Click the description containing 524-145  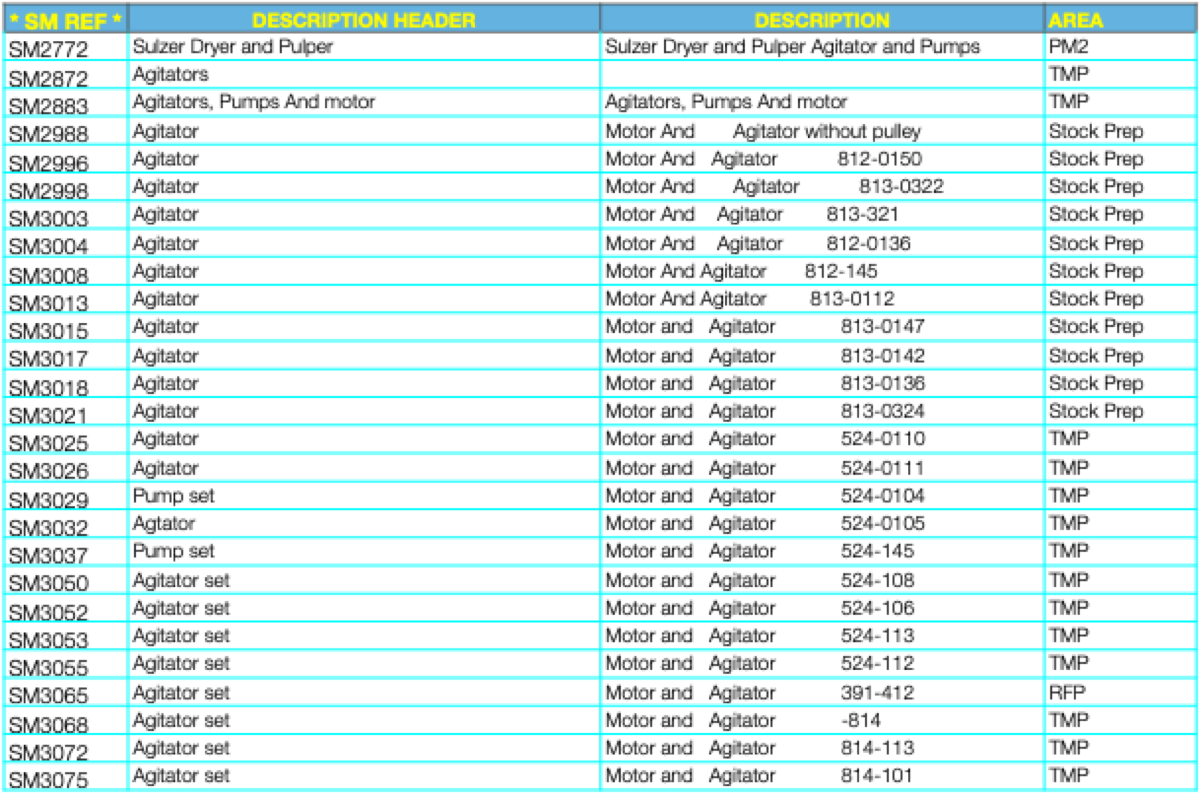tap(822, 551)
